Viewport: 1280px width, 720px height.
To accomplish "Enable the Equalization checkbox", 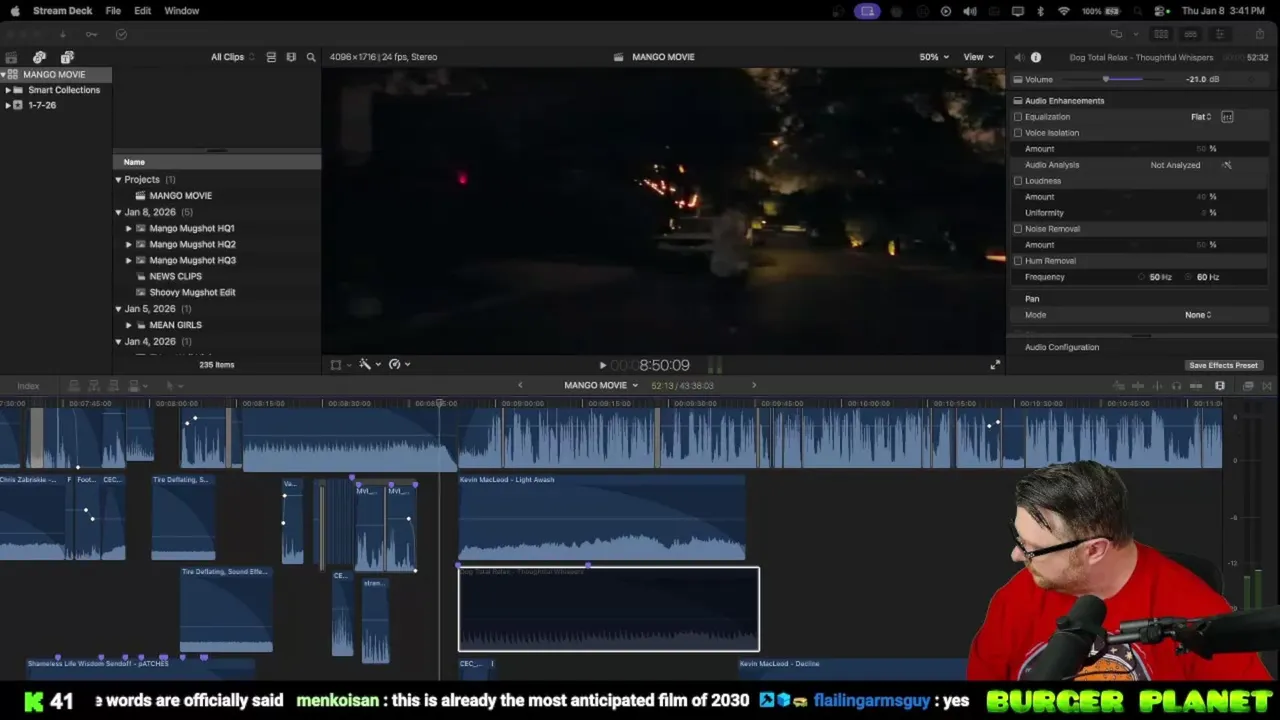I will point(1018,117).
